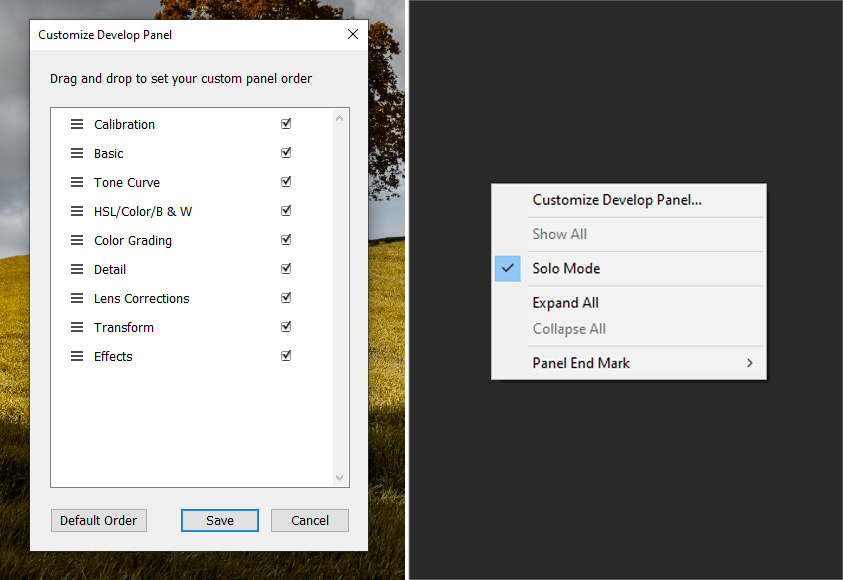
Task: Choose Collapse All from the context menu
Action: coord(628,328)
